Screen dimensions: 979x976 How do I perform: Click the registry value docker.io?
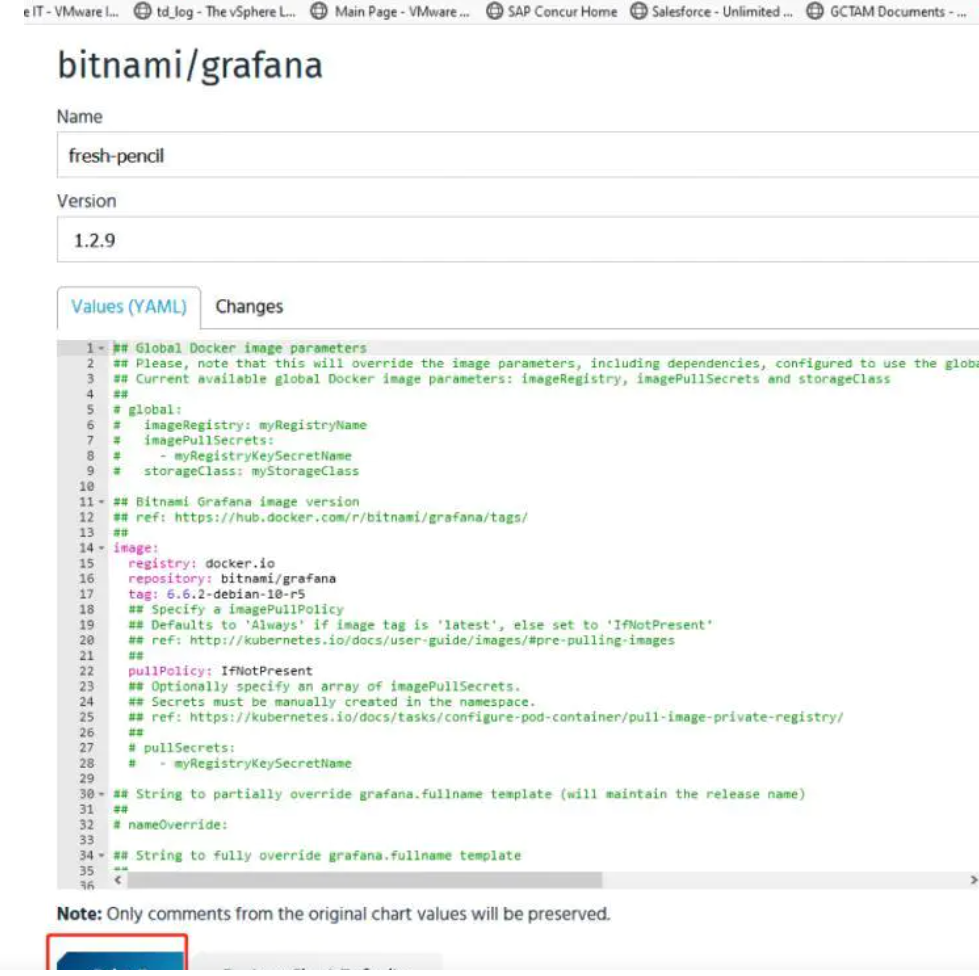click(240, 563)
